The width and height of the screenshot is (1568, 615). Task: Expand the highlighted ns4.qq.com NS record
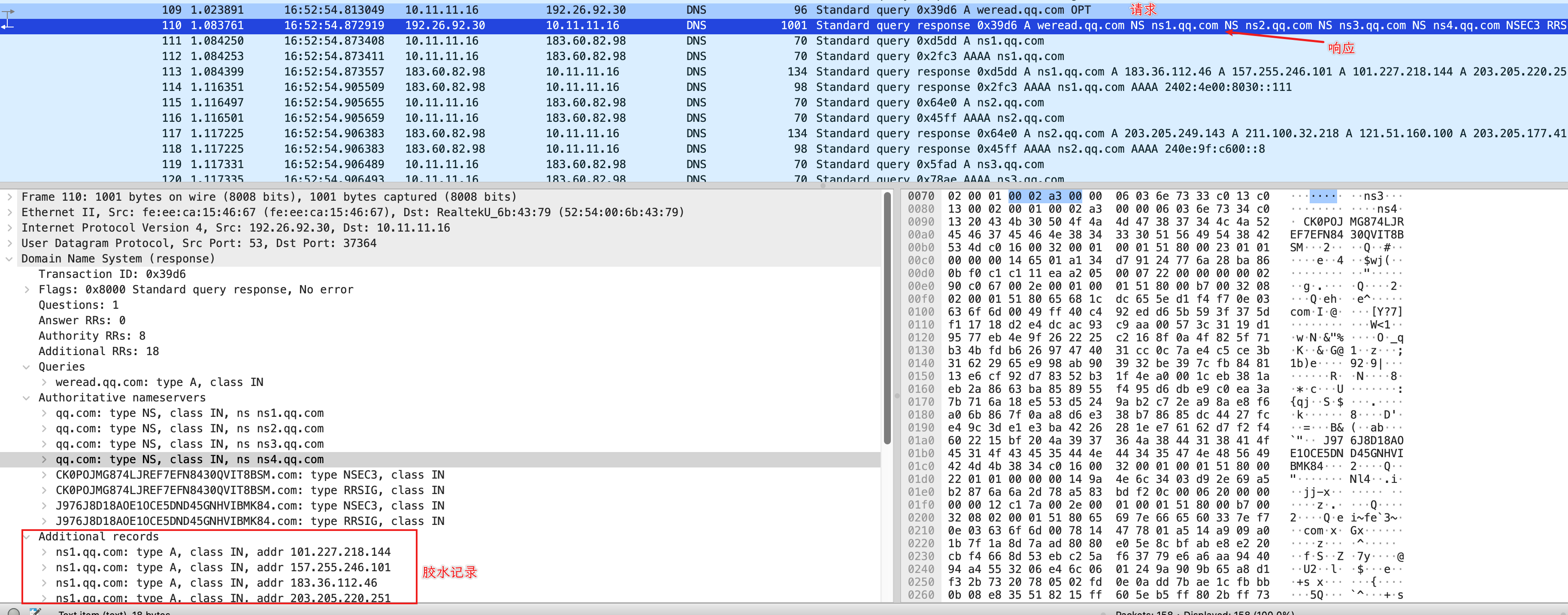pos(44,459)
